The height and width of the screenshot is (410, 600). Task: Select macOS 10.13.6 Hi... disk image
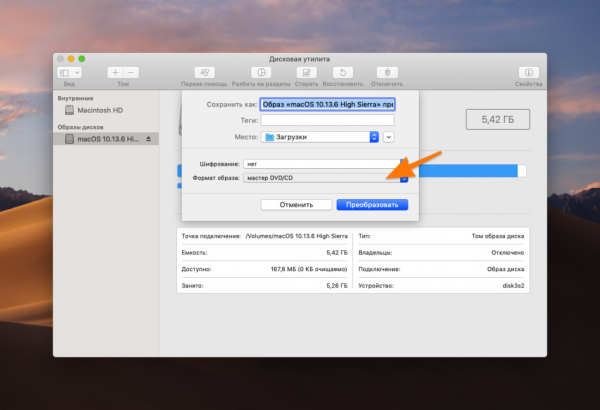[106, 139]
